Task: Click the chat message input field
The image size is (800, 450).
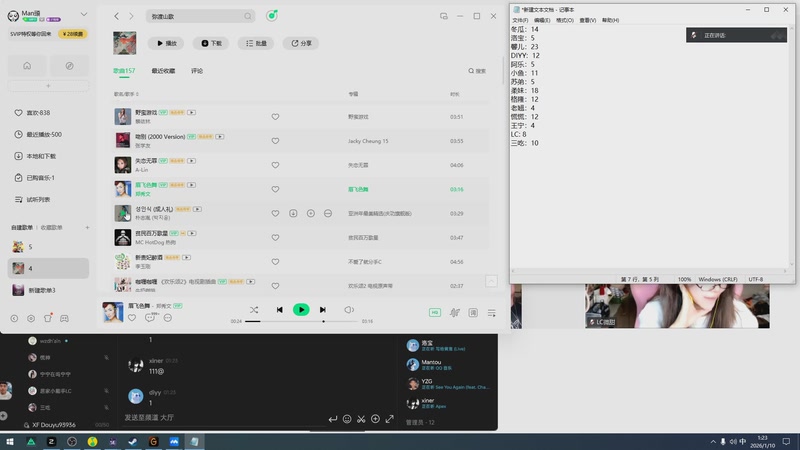Action: pyautogui.click(x=224, y=418)
